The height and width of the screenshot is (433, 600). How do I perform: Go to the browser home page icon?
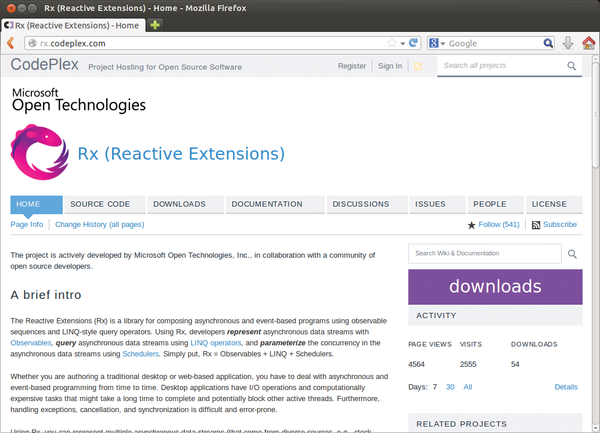click(589, 43)
